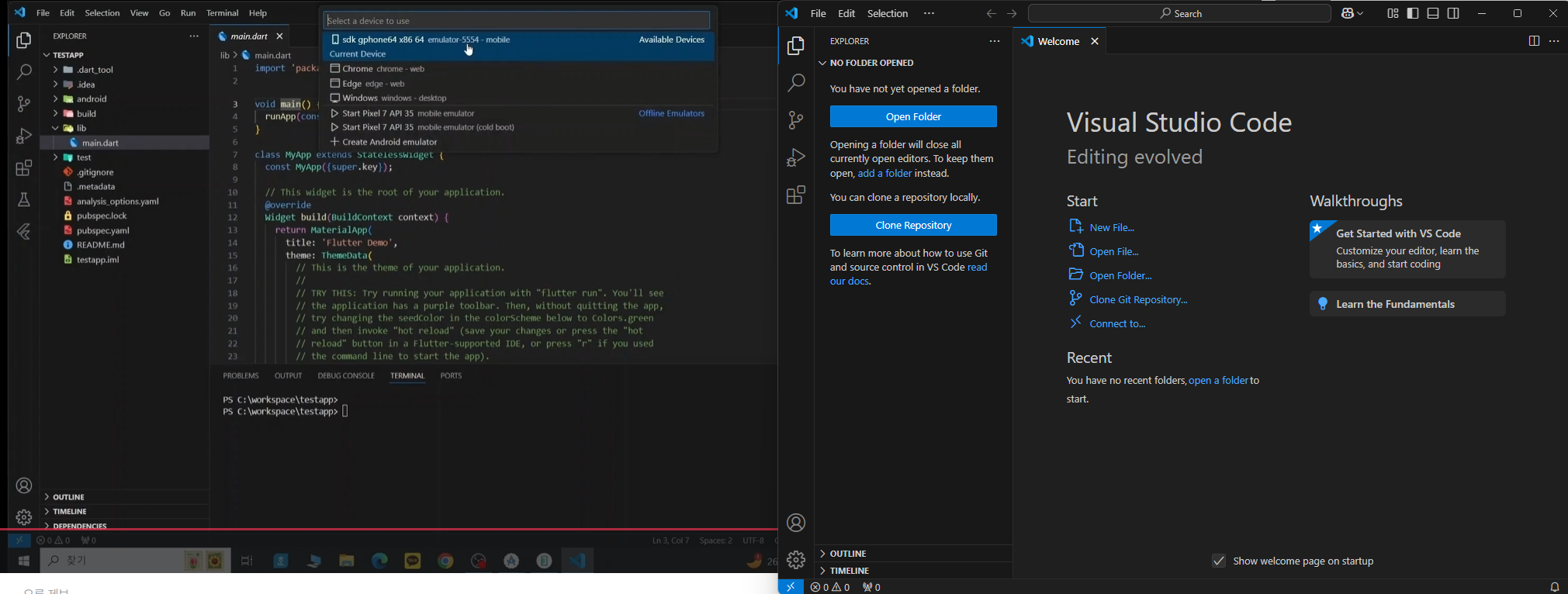Click Accounts icon in the testapp window
This screenshot has height=594, width=1568.
[24, 486]
